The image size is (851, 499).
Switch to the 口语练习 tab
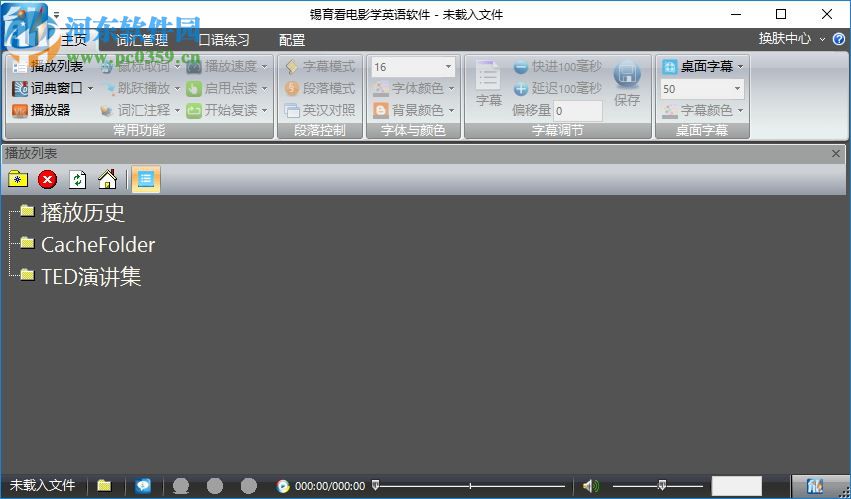[x=224, y=40]
